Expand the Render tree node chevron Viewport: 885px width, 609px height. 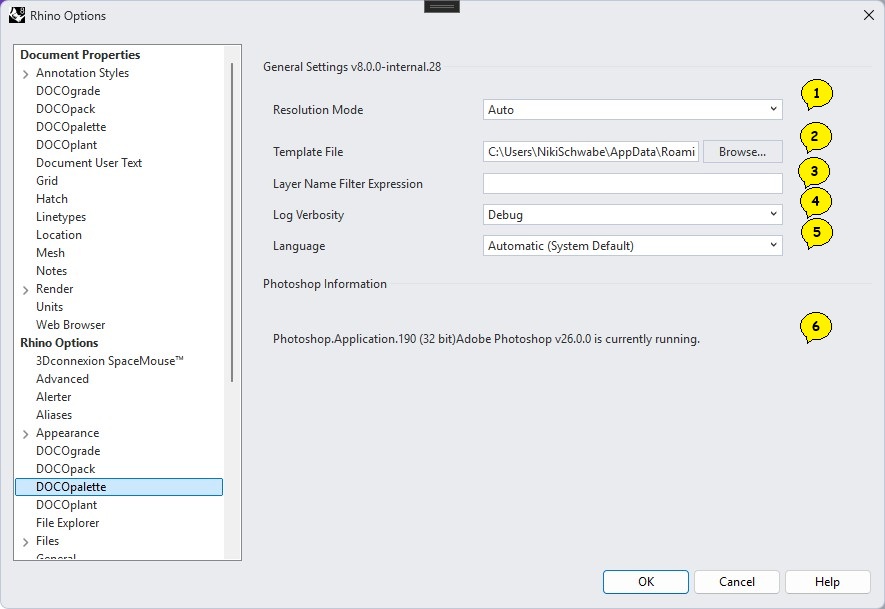tap(25, 290)
